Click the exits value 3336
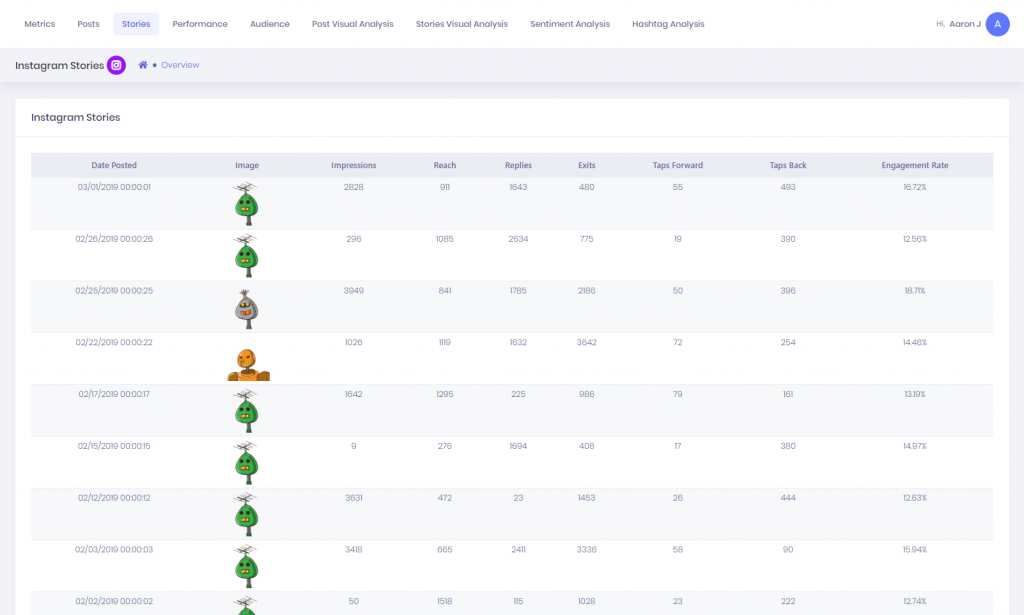This screenshot has height=615, width=1024. (586, 550)
